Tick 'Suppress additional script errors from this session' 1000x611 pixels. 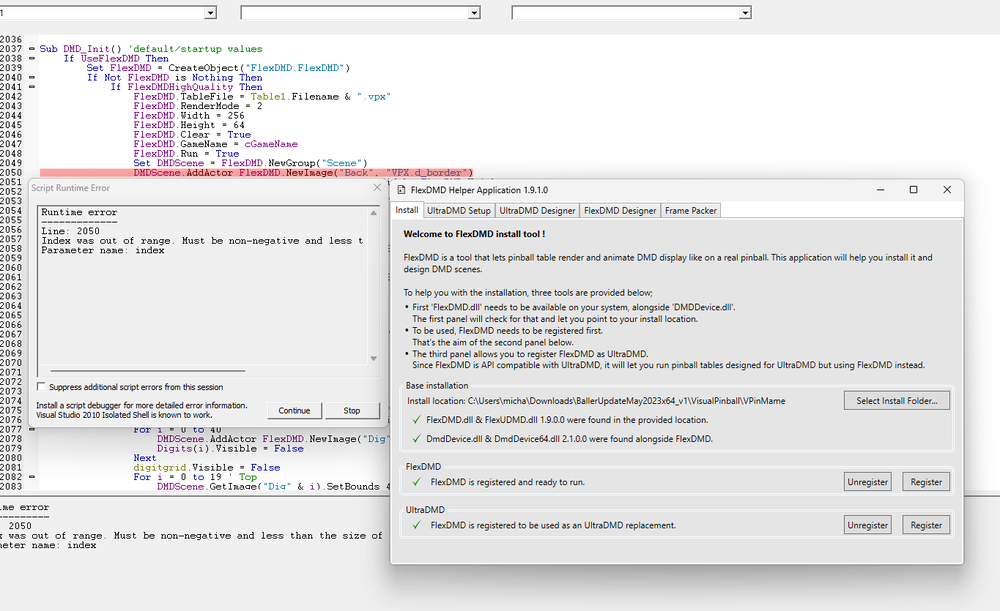(x=41, y=386)
